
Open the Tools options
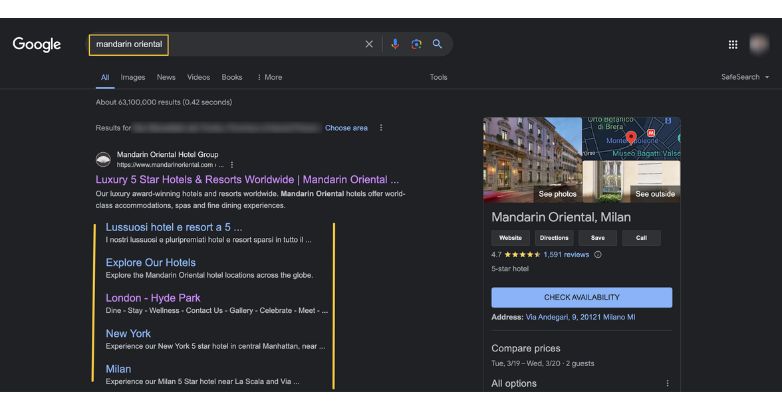click(x=438, y=77)
